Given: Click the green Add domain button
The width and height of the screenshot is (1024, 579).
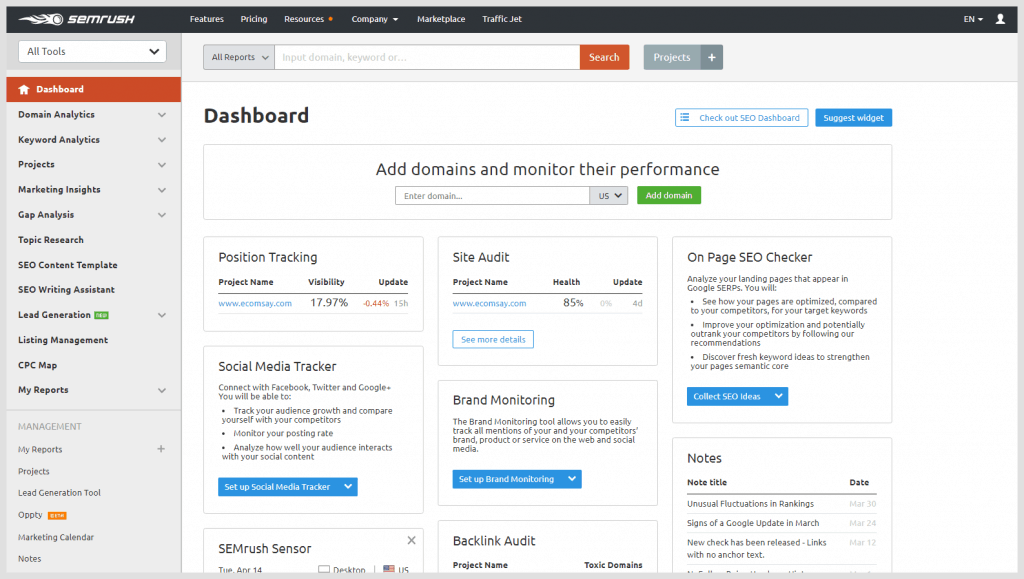Looking at the screenshot, I should click(669, 195).
